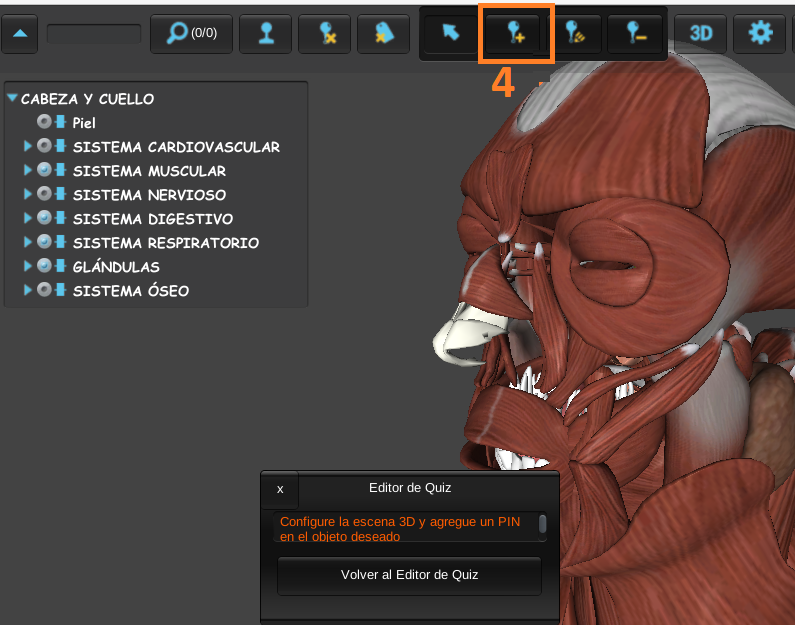Toggle visibility circle for SISTEMA MUSCULAR
This screenshot has width=795, height=625.
pyautogui.click(x=44, y=170)
